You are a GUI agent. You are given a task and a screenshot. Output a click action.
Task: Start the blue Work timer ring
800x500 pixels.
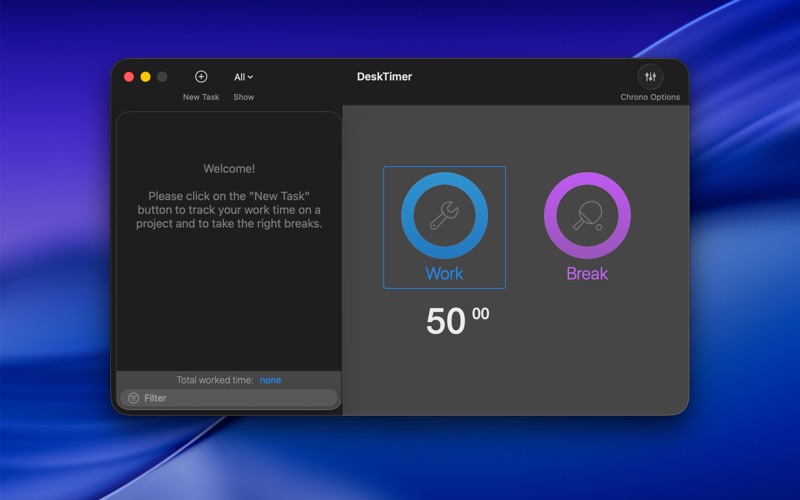(x=444, y=215)
